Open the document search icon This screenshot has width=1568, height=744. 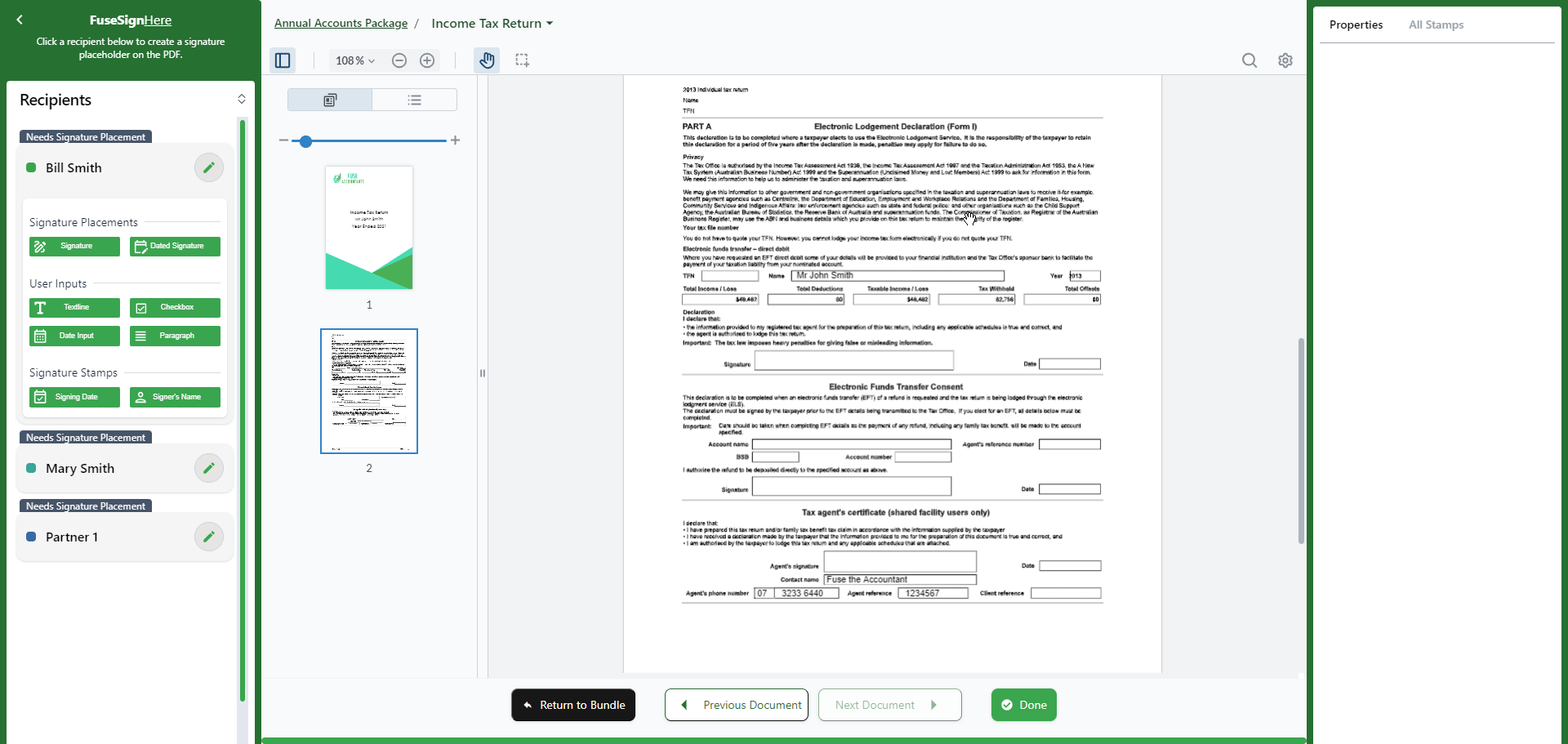(x=1249, y=60)
